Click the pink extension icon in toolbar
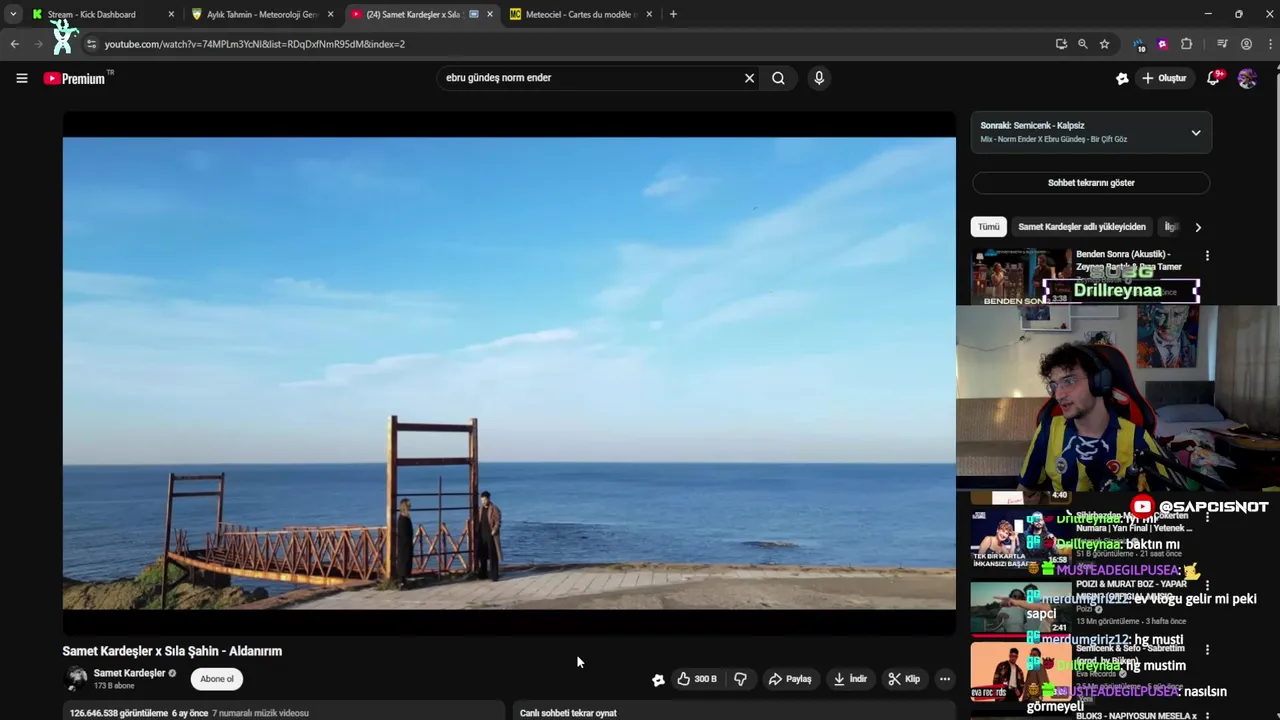This screenshot has width=1280, height=720. tap(1162, 44)
